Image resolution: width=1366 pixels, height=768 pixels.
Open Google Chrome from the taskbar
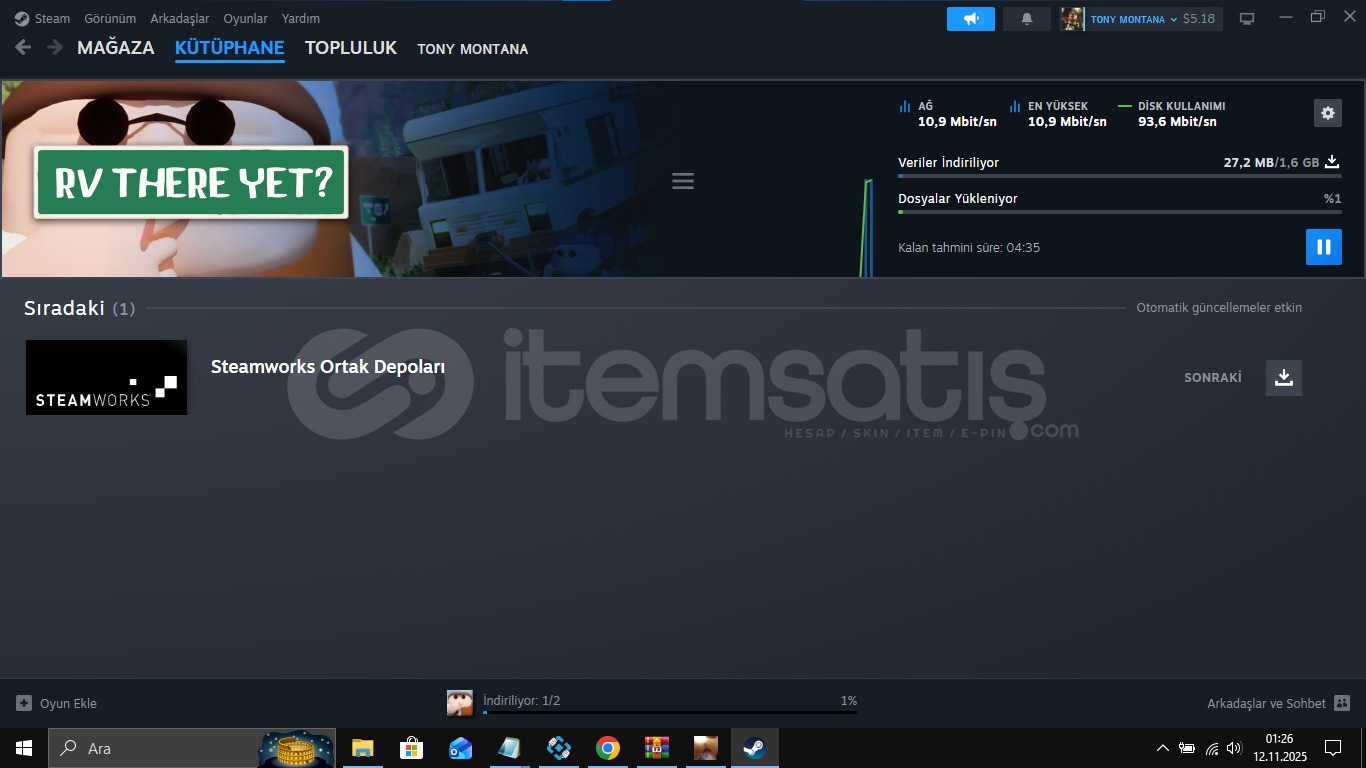click(607, 748)
